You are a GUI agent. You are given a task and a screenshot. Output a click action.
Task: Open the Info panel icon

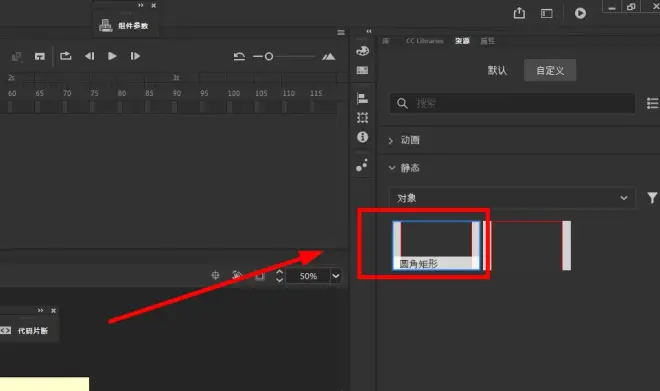[x=362, y=137]
